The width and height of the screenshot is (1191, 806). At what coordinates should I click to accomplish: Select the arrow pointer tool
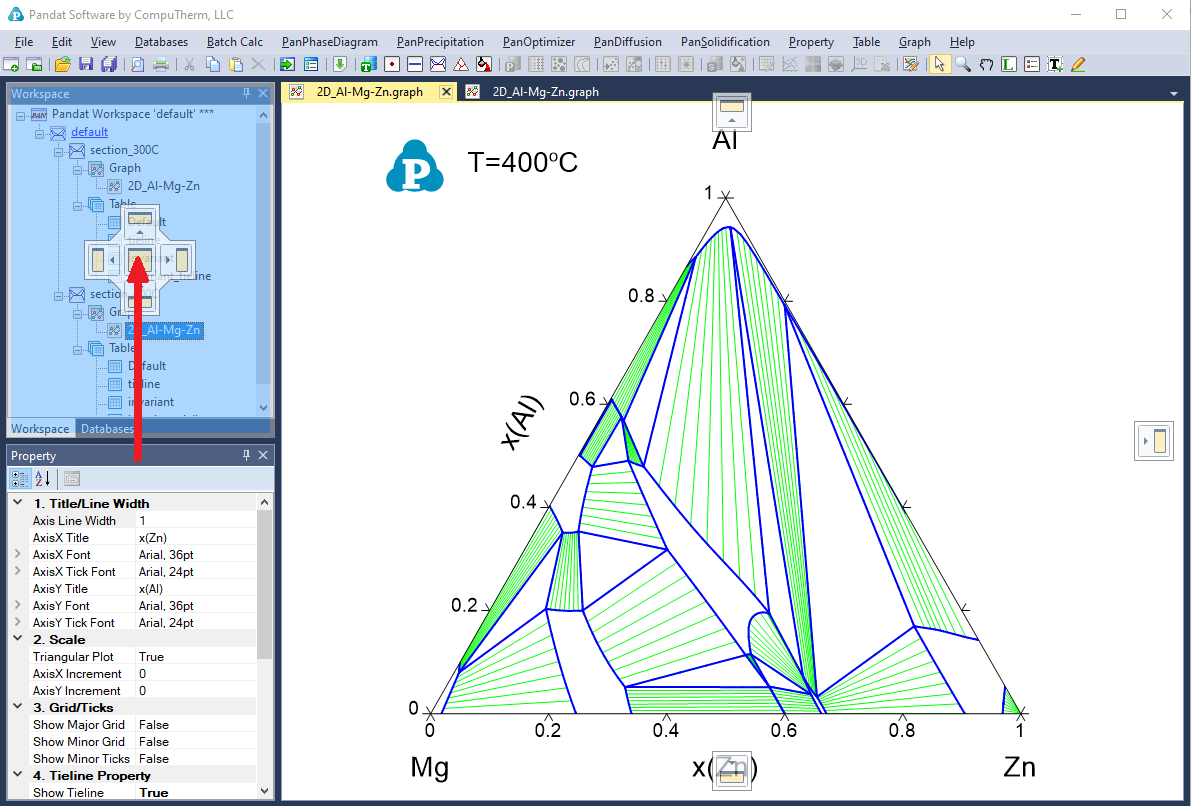click(x=939, y=64)
